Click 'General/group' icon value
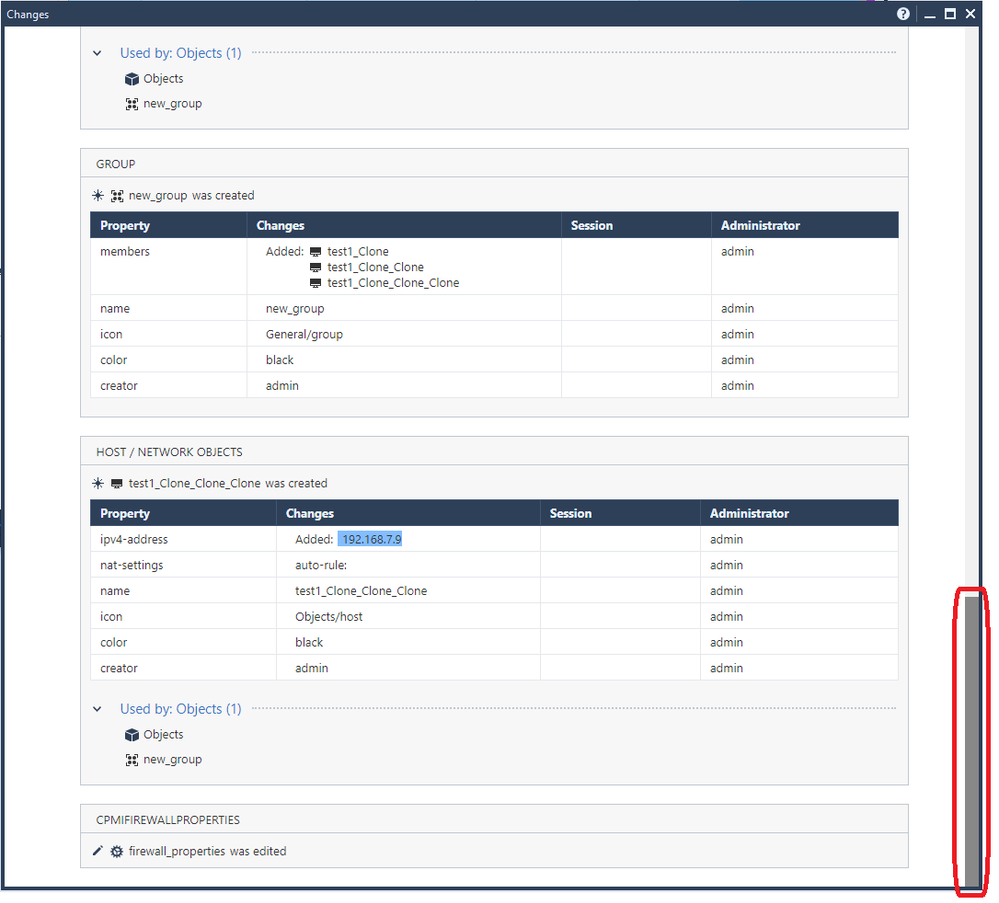 305,335
